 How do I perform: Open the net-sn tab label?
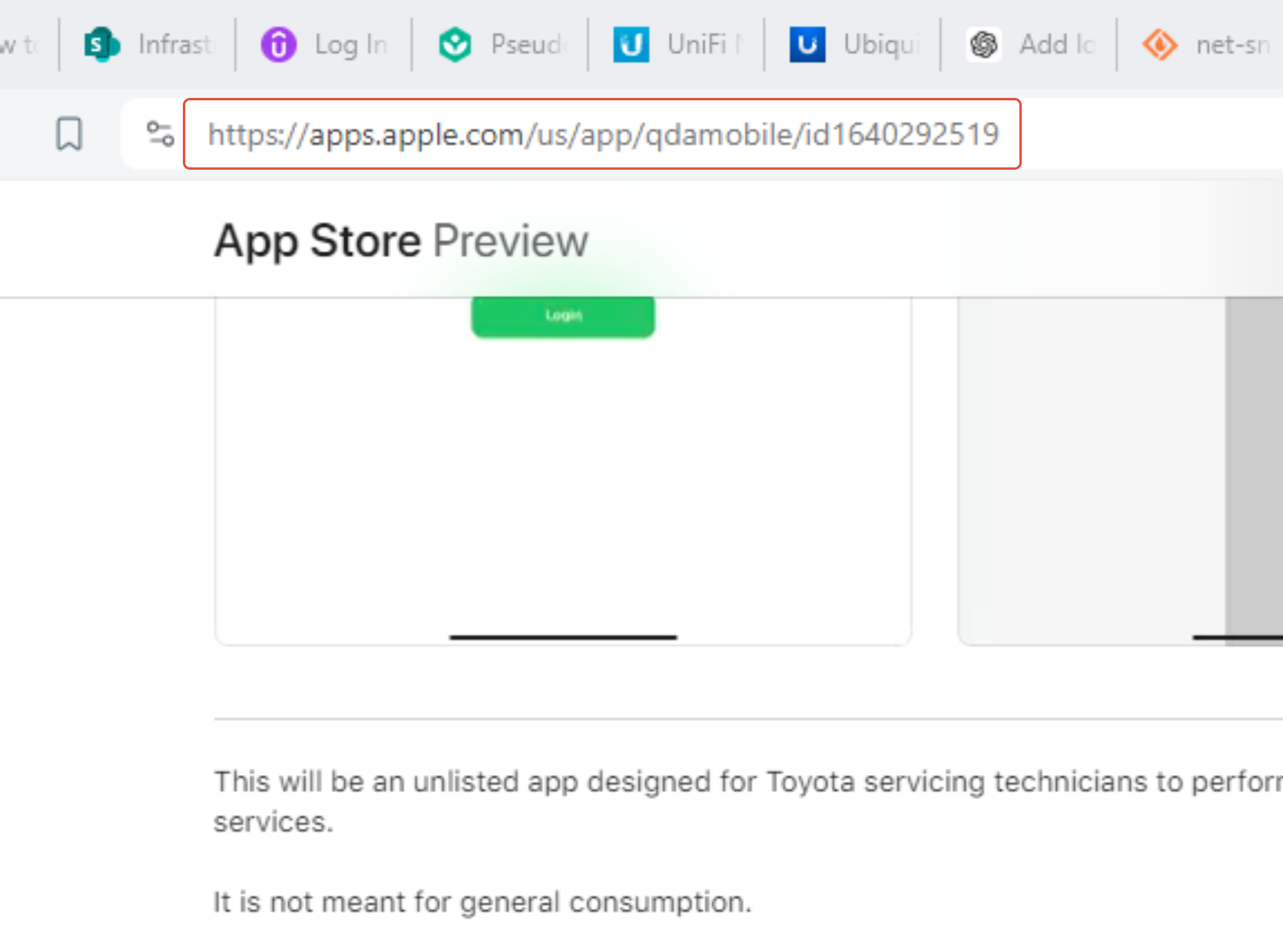(1233, 45)
